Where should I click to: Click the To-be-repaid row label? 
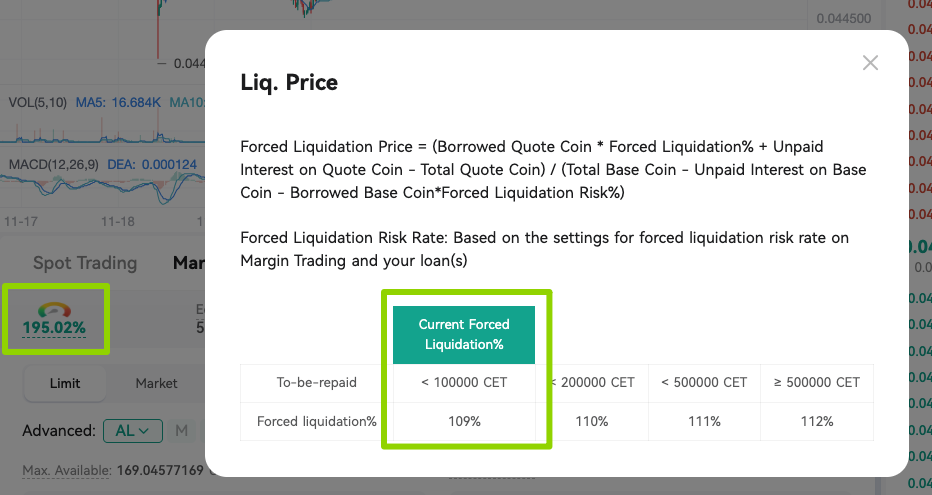click(317, 383)
